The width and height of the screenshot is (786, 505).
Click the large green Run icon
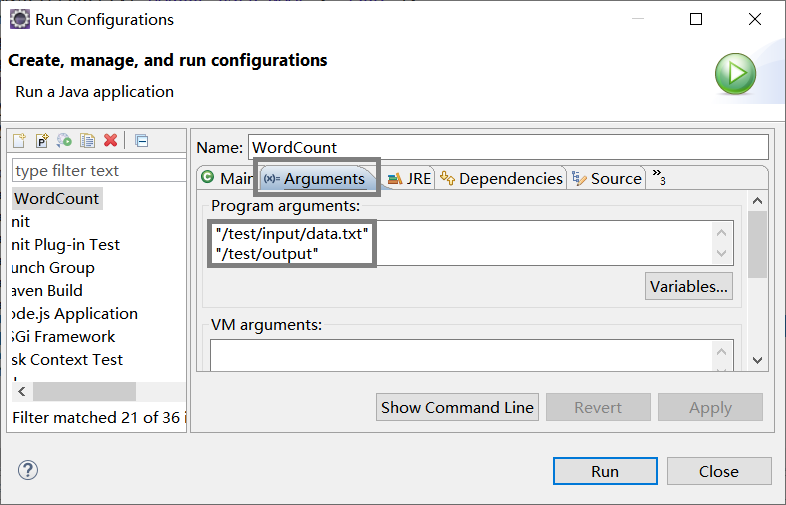pos(734,74)
